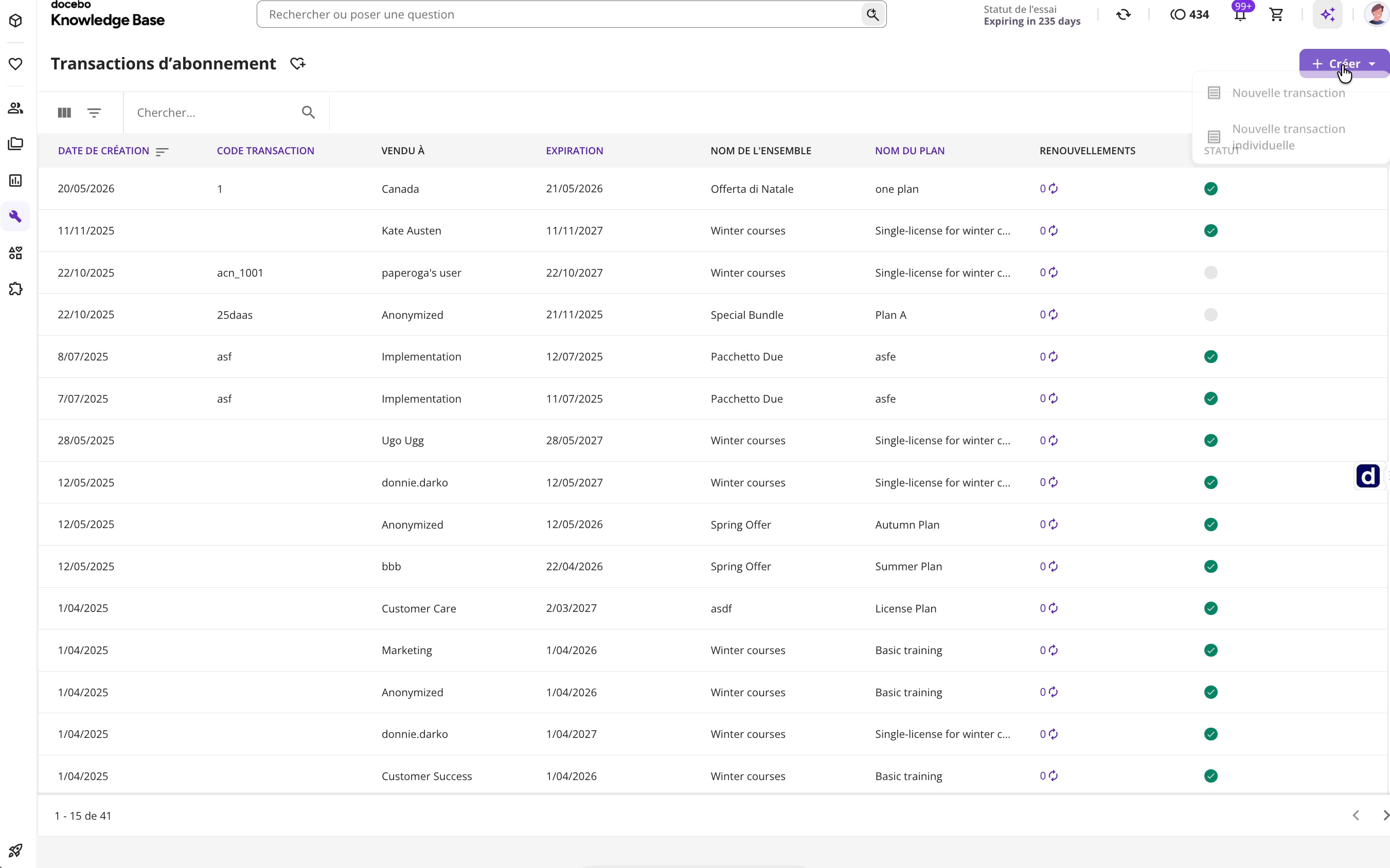The height and width of the screenshot is (868, 1390).
Task: Click the rocket icon at sidebar bottom
Action: tap(15, 850)
